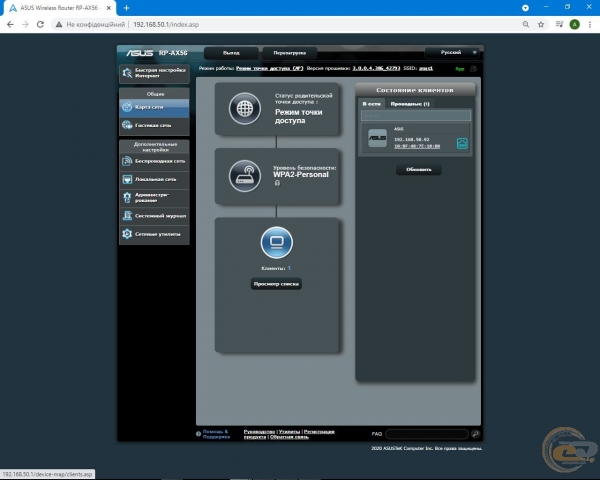Click the Клиенты count number 1

pos(289,268)
